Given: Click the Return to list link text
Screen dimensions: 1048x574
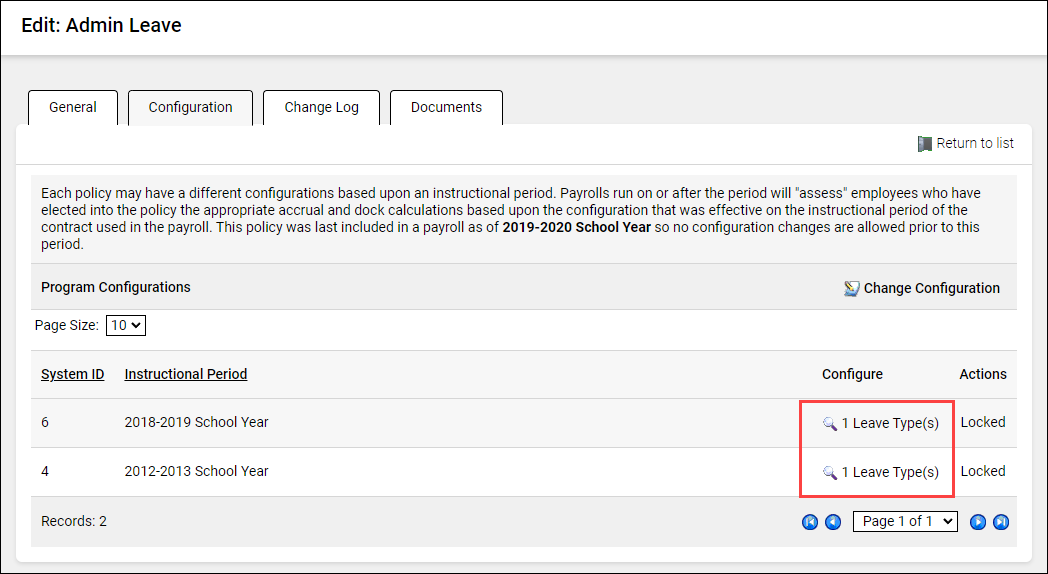Looking at the screenshot, I should tap(975, 144).
